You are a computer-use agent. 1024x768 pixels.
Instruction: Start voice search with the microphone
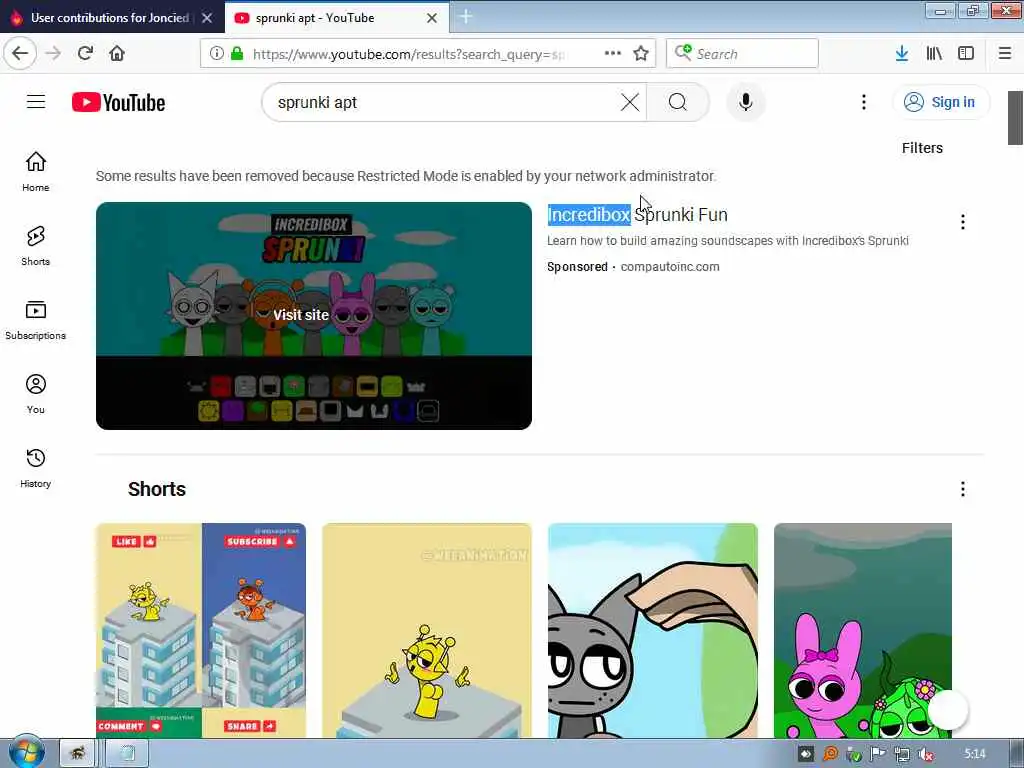tap(745, 102)
